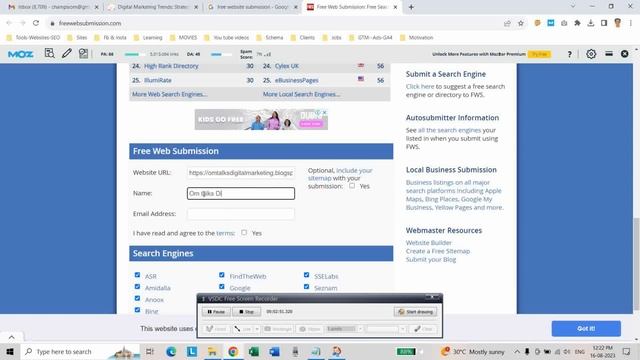The height and width of the screenshot is (360, 640).
Task: Open More Local Search Engines link
Action: click(x=301, y=94)
